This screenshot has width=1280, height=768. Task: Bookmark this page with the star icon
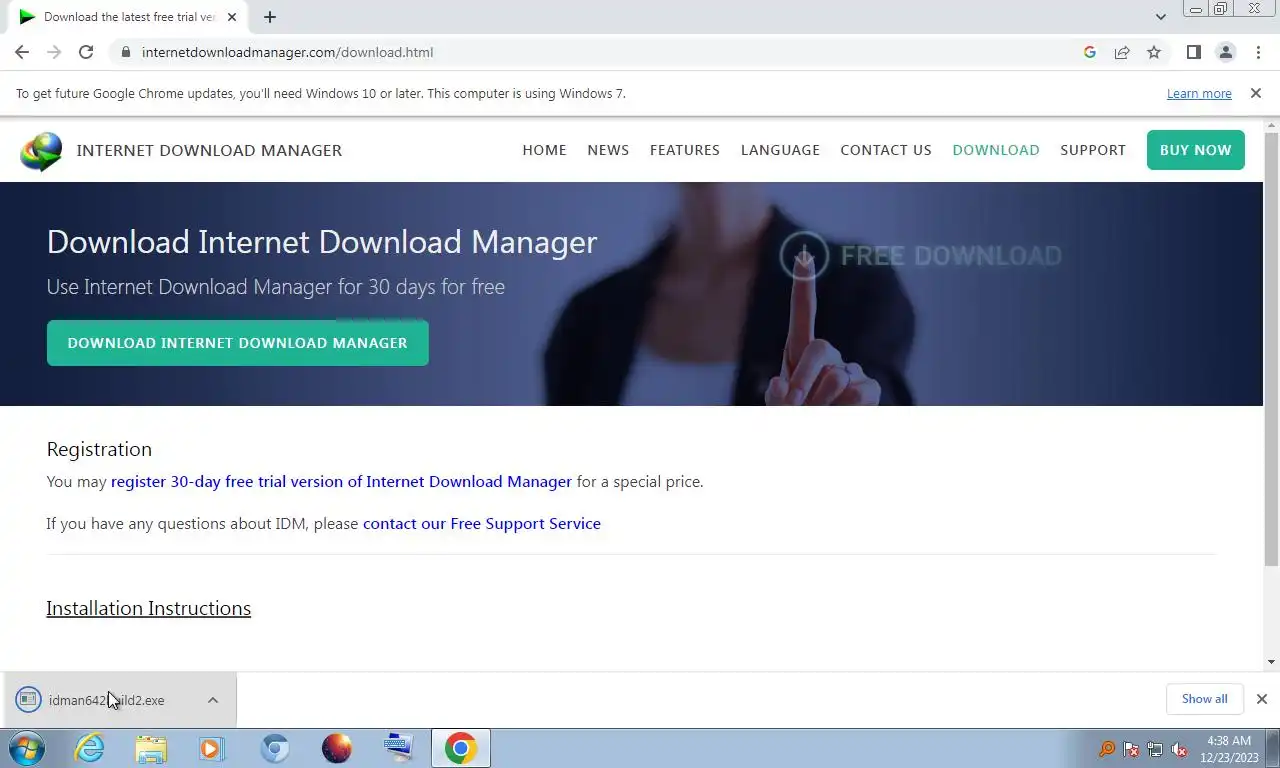pos(1154,52)
